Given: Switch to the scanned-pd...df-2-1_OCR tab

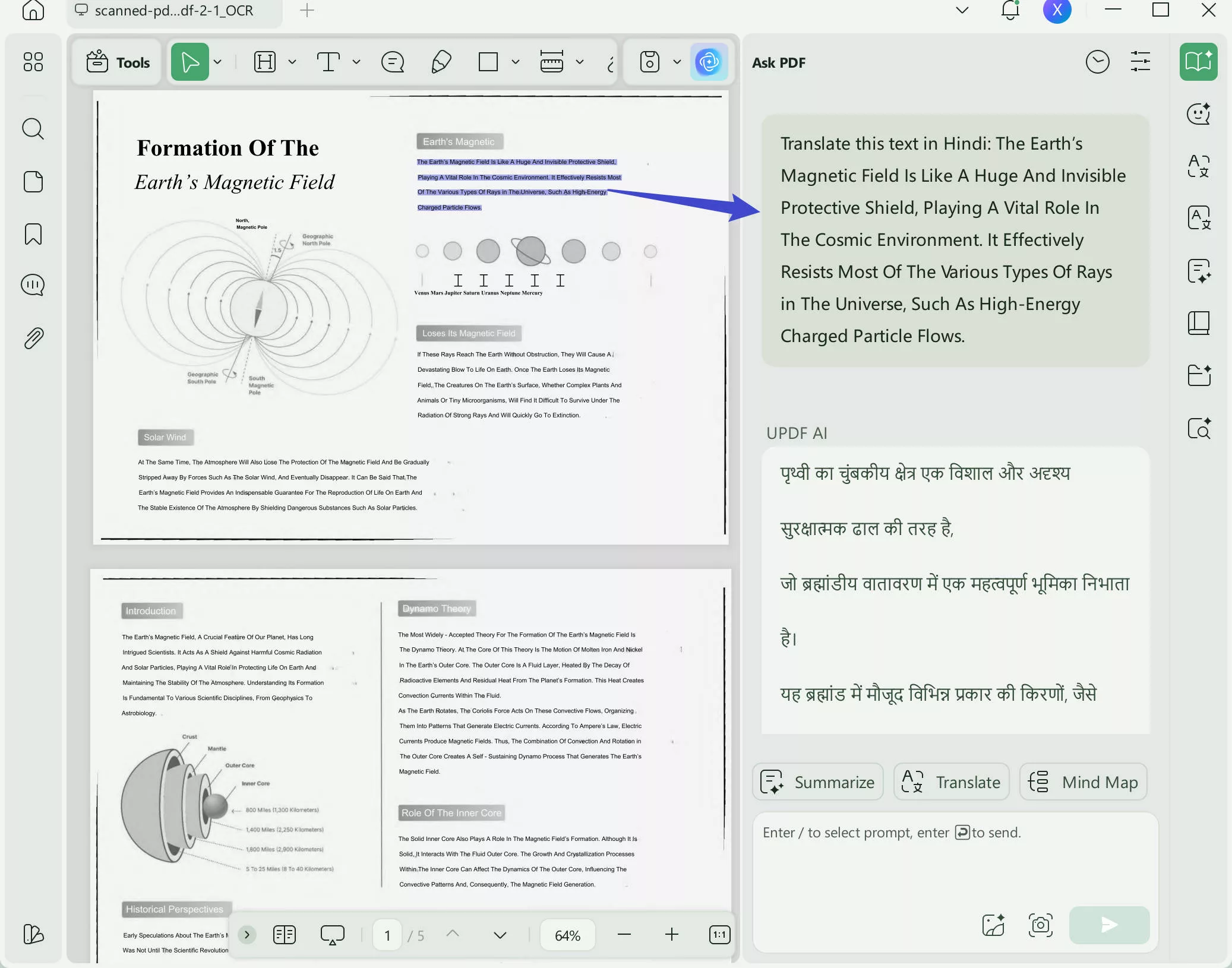Looking at the screenshot, I should point(173,11).
